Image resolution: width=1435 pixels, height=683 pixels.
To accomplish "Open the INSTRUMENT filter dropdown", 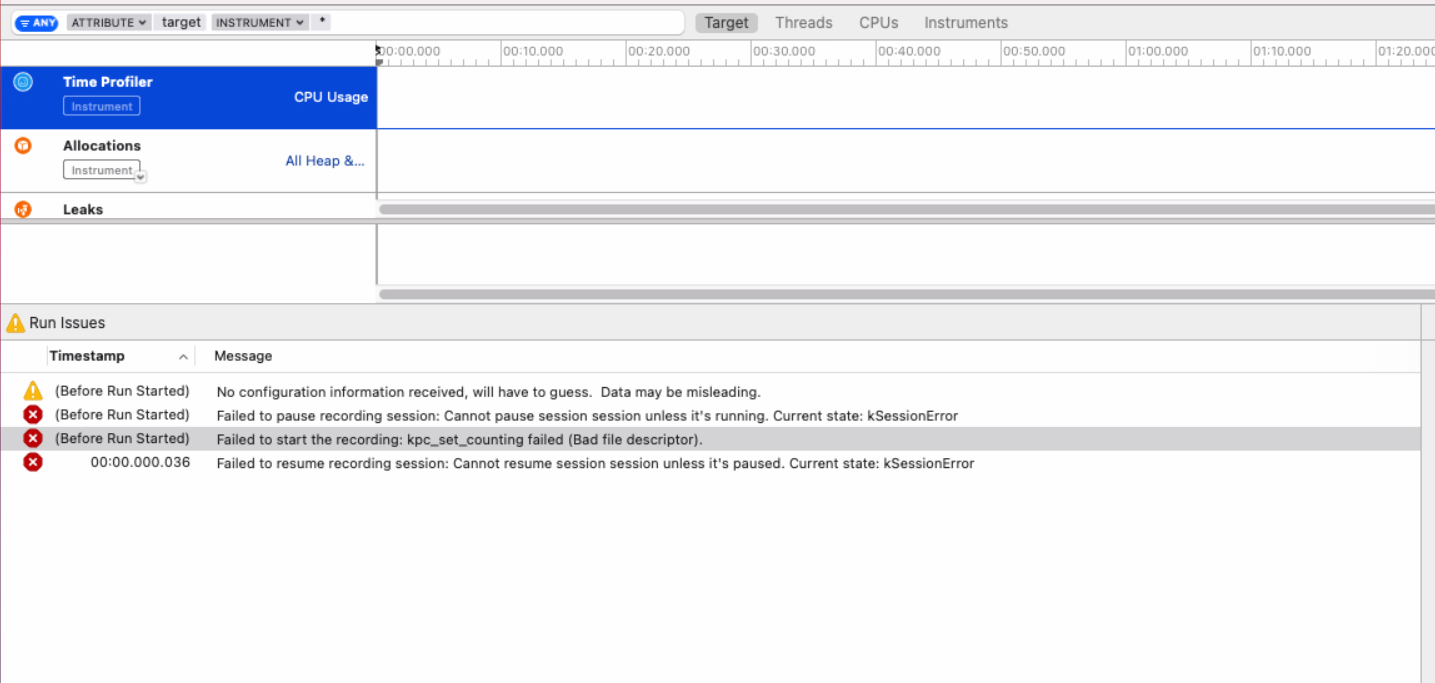I will pos(260,22).
